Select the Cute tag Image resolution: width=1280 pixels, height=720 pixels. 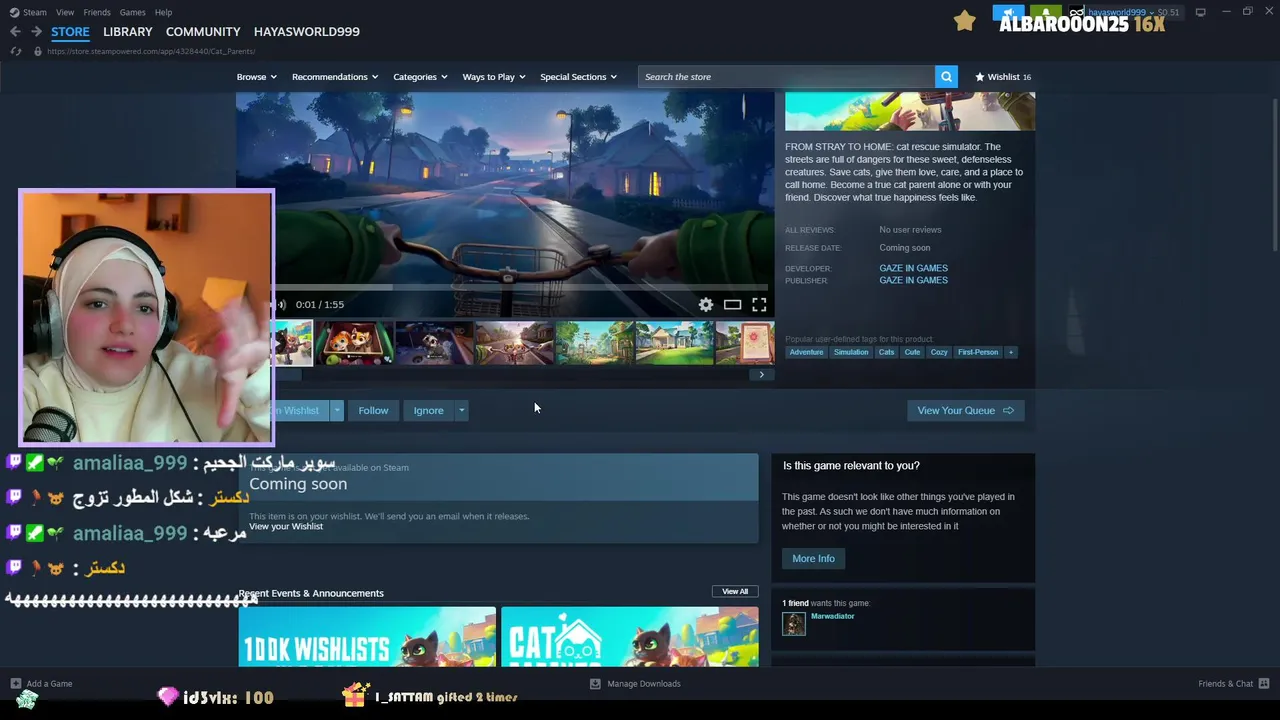[x=912, y=352]
